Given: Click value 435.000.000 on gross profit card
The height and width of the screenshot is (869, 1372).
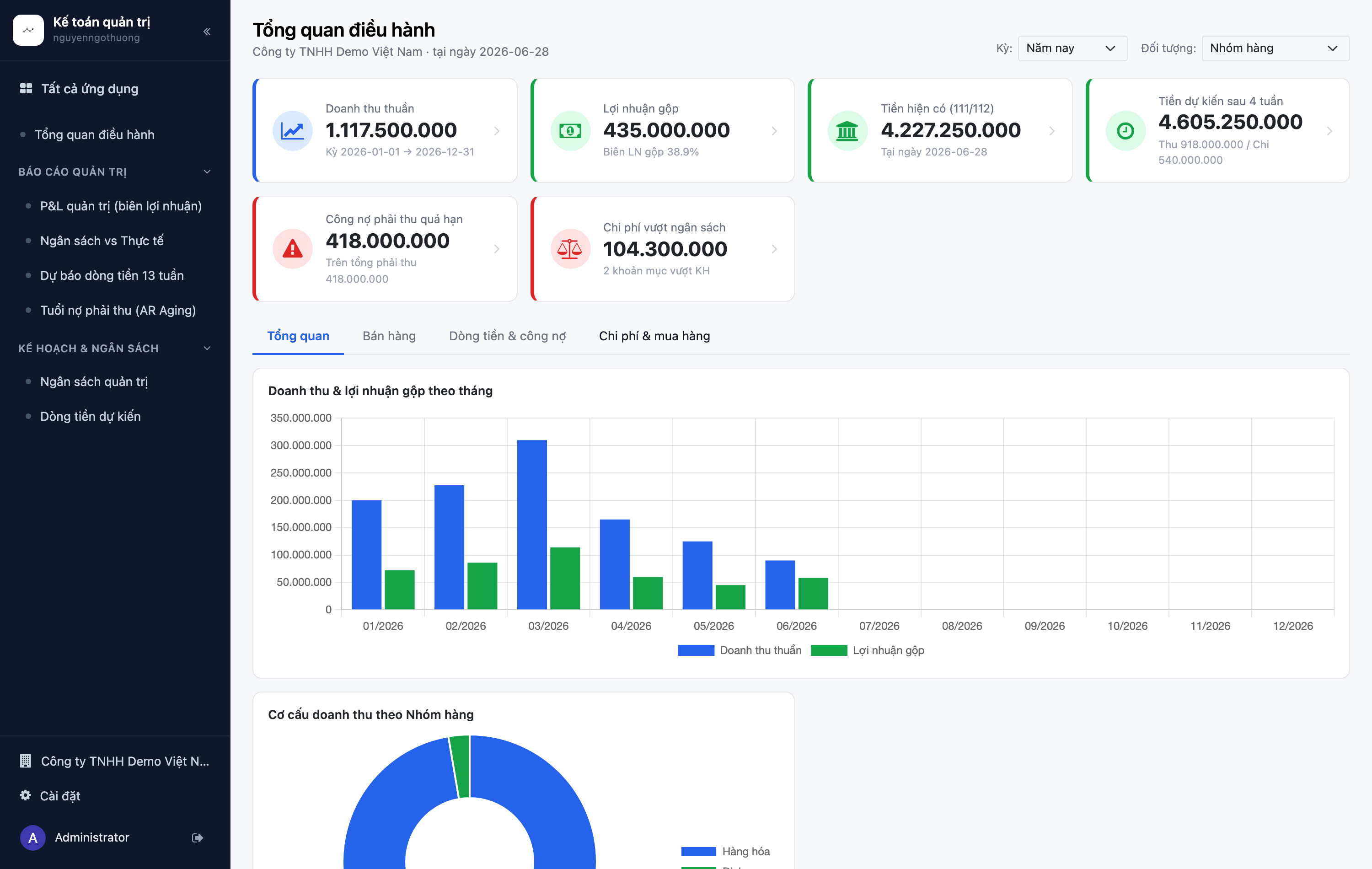Looking at the screenshot, I should [666, 130].
